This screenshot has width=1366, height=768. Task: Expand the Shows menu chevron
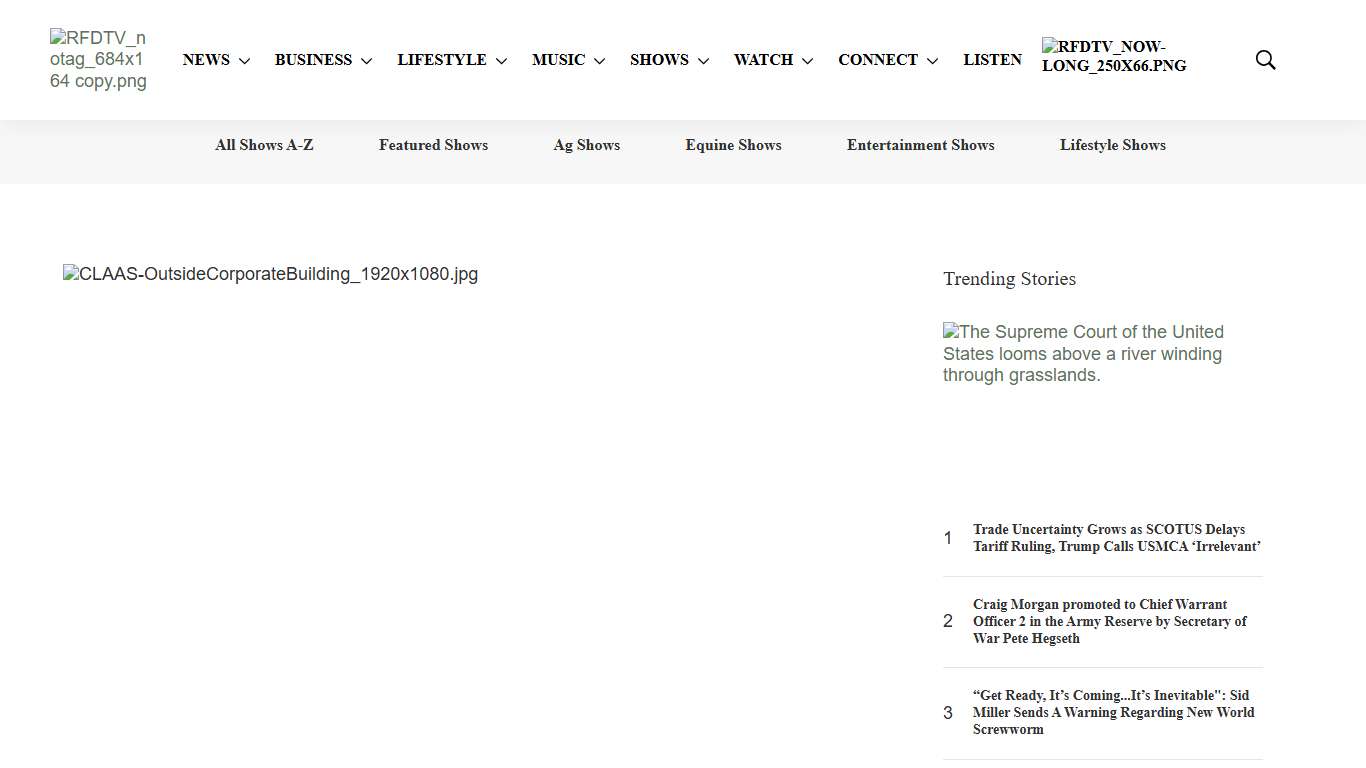tap(703, 61)
